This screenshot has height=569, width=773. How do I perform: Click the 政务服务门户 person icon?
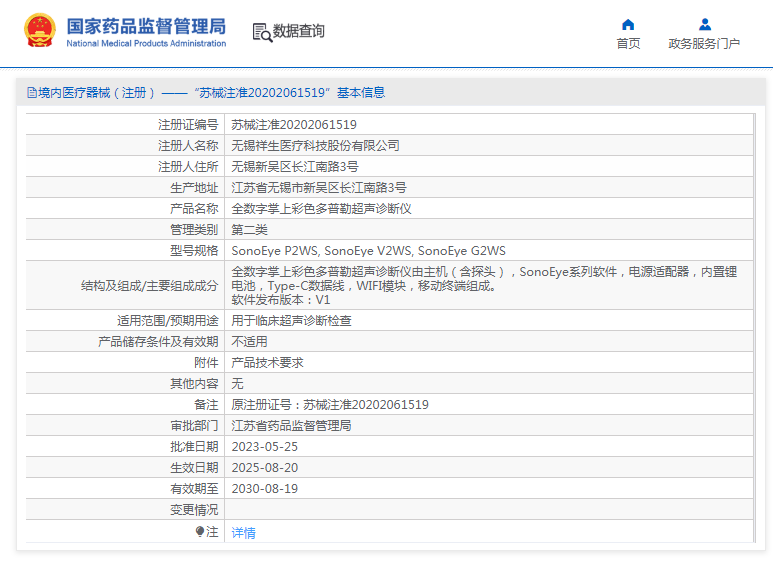(704, 25)
